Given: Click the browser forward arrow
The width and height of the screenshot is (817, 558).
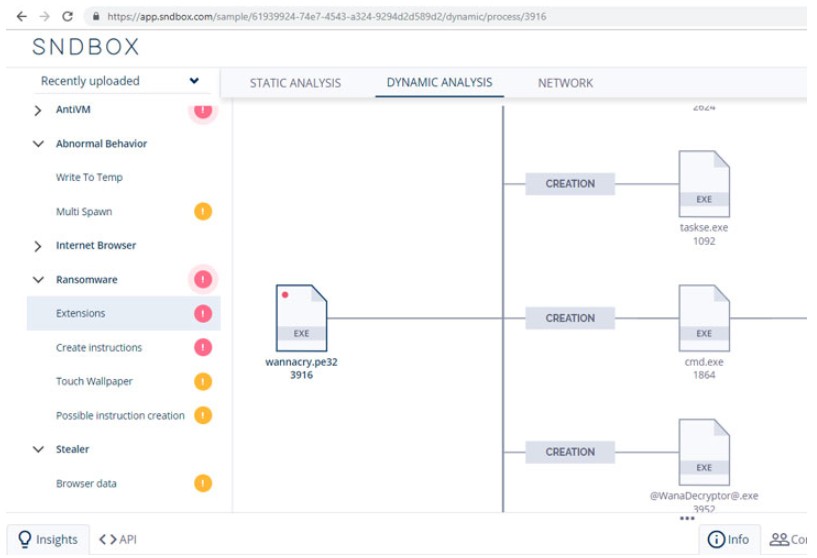Looking at the screenshot, I should coord(44,16).
